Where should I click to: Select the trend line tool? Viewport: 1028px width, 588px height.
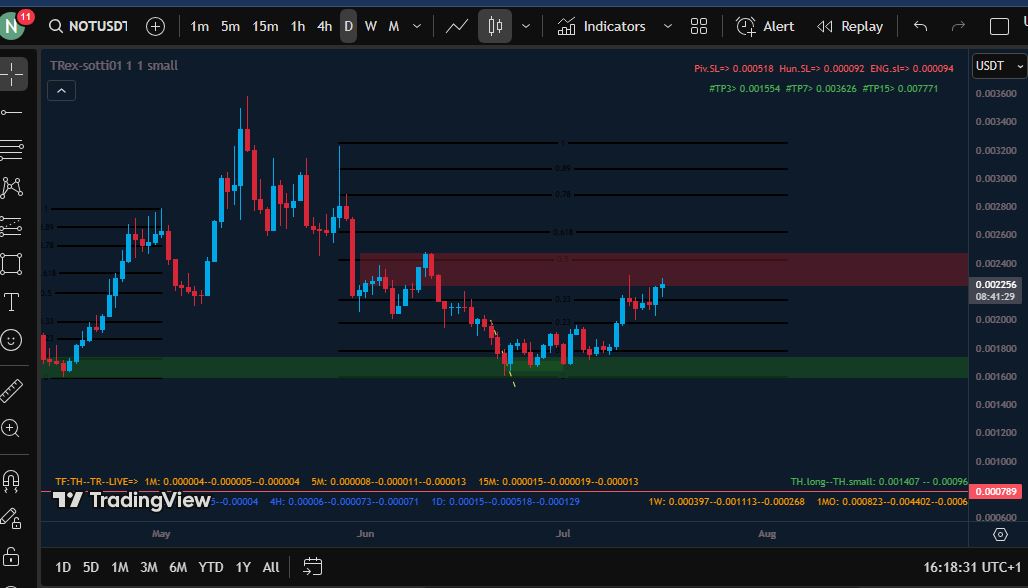pyautogui.click(x=12, y=113)
